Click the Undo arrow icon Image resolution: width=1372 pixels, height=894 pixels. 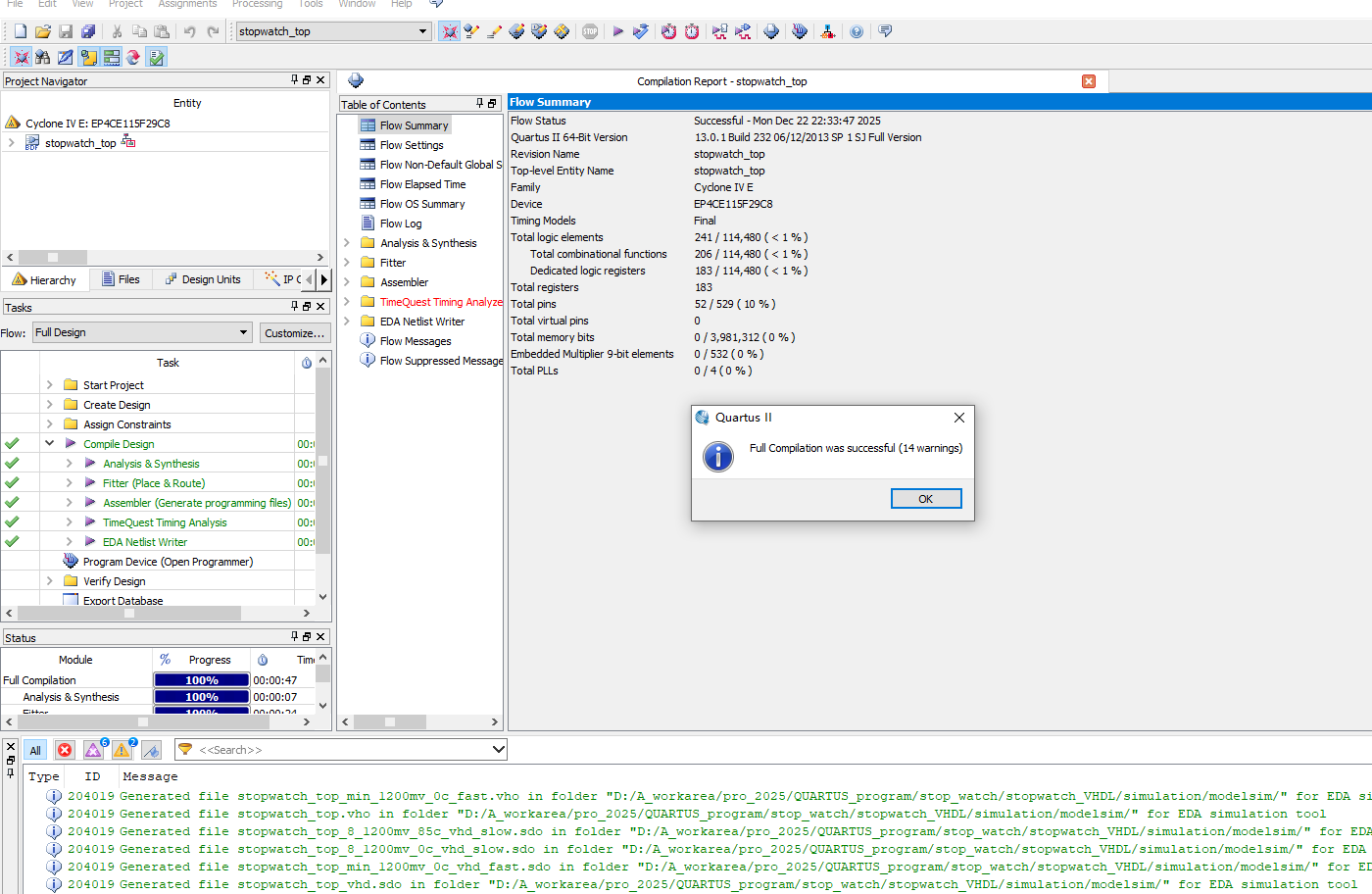click(190, 31)
